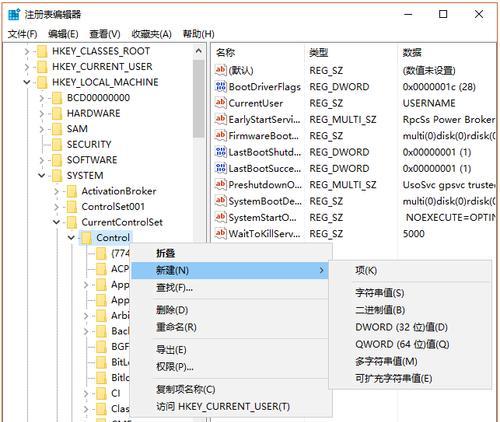Open the 编辑(E) menu
The height and width of the screenshot is (422, 500).
click(x=63, y=34)
